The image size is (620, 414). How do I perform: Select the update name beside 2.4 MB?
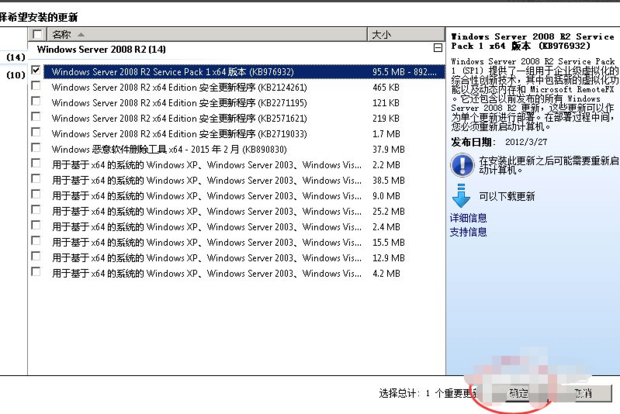point(206,227)
